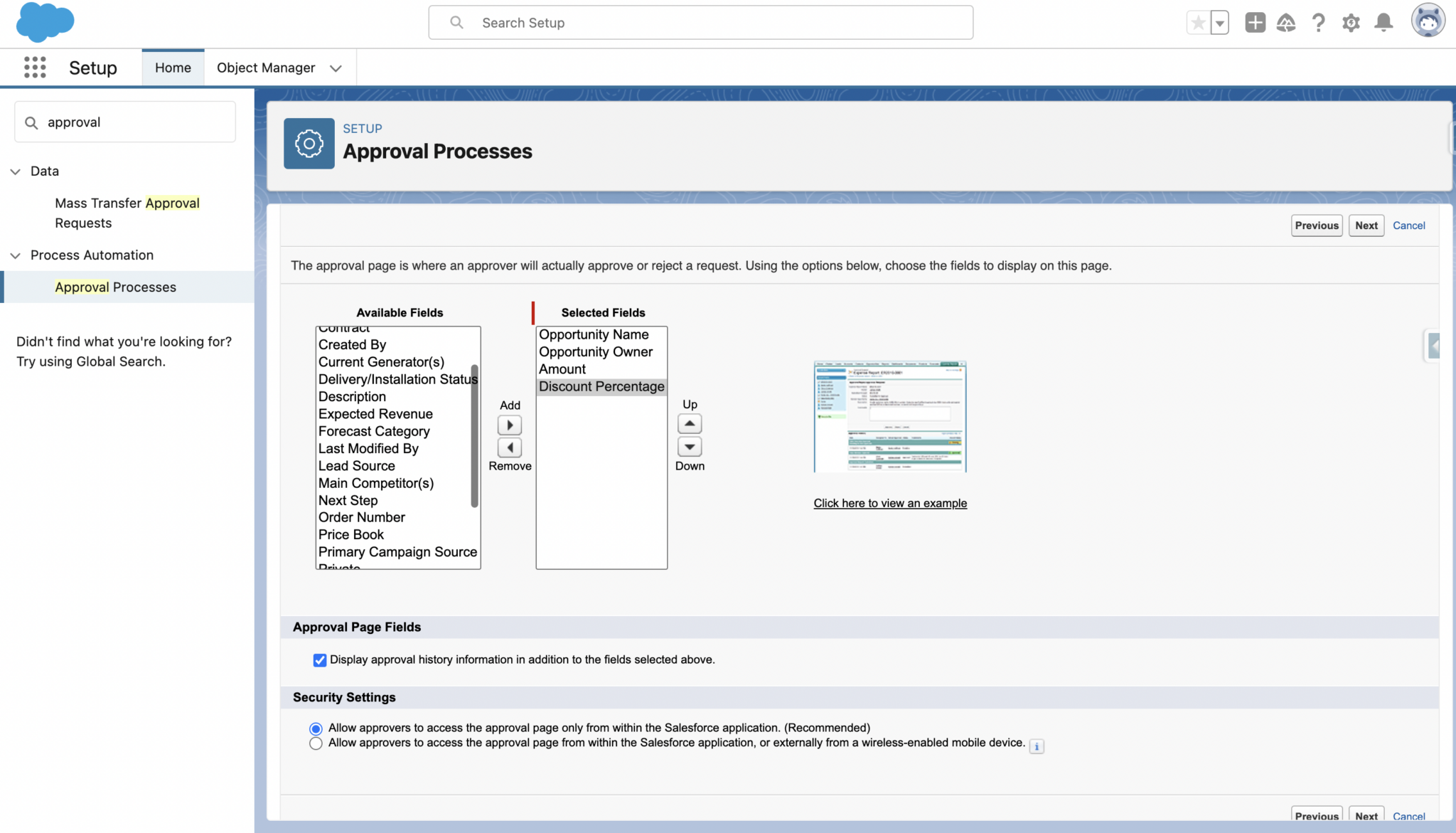Collapse the Process Automation section
The height and width of the screenshot is (833, 1456).
tap(15, 255)
